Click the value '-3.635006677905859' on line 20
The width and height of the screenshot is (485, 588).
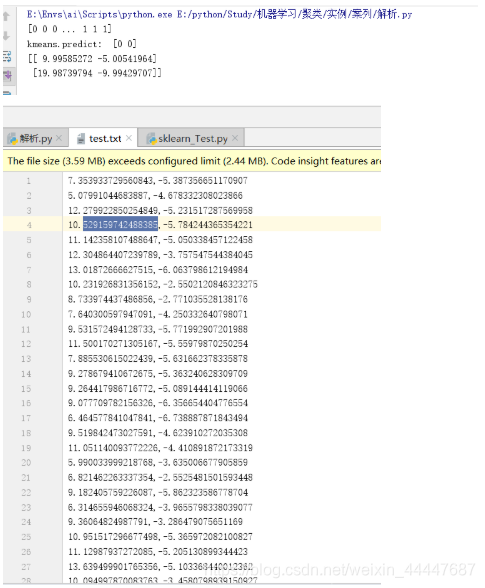203,462
